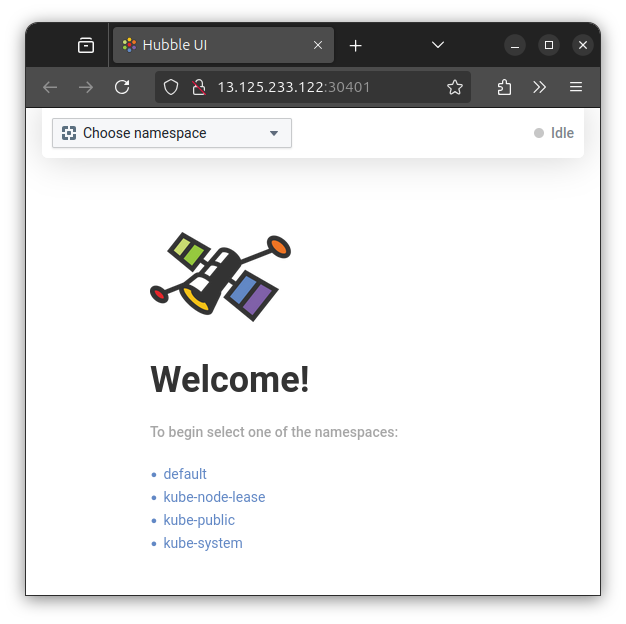Click the Hubble UI tab favicon

point(129,45)
